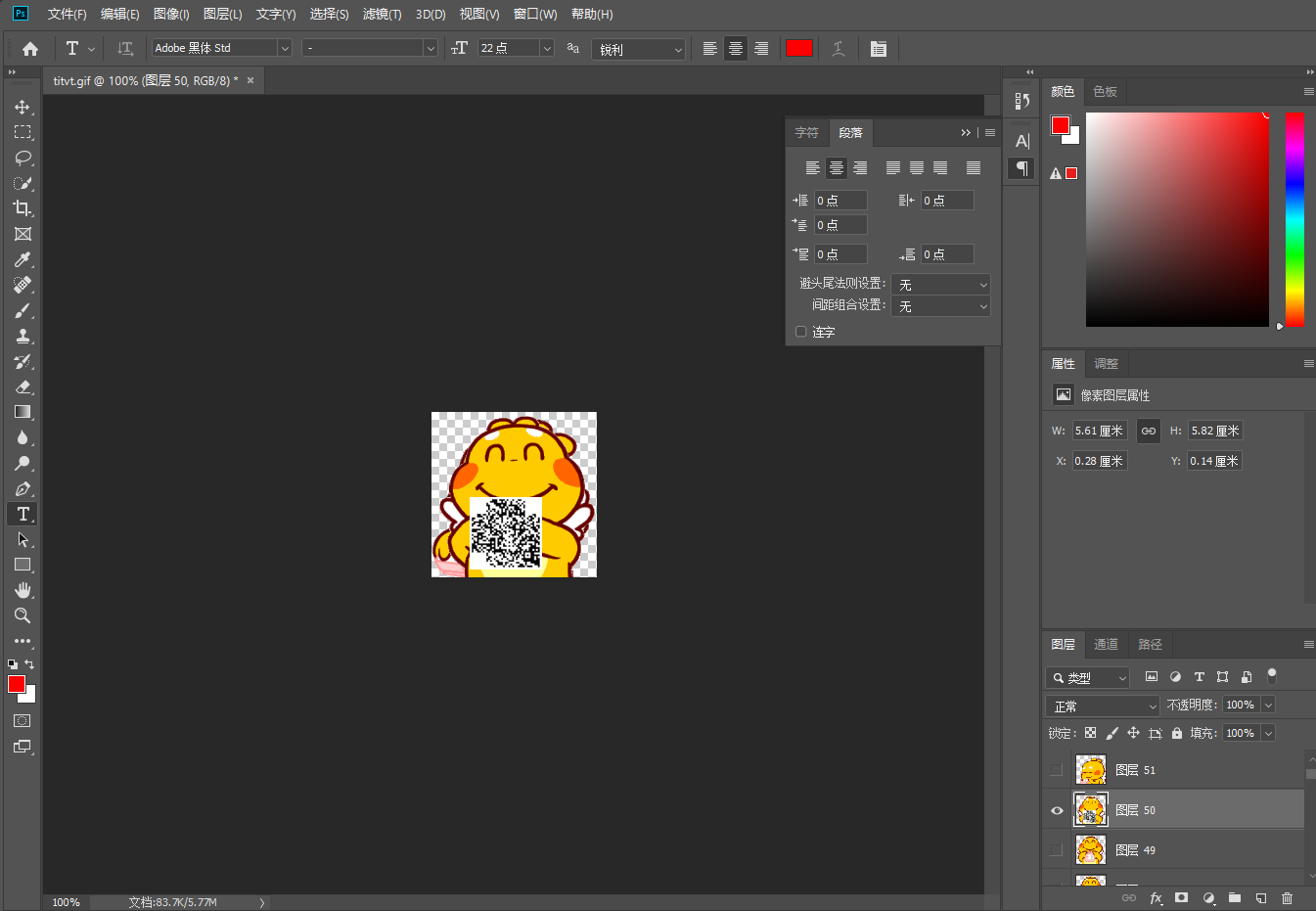1316x911 pixels.
Task: Toggle text orientation icon in options bar
Action: tap(125, 48)
